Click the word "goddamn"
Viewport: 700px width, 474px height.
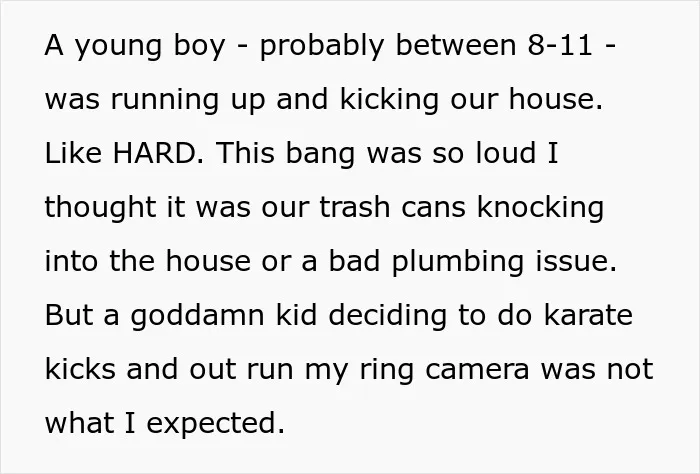click(197, 316)
